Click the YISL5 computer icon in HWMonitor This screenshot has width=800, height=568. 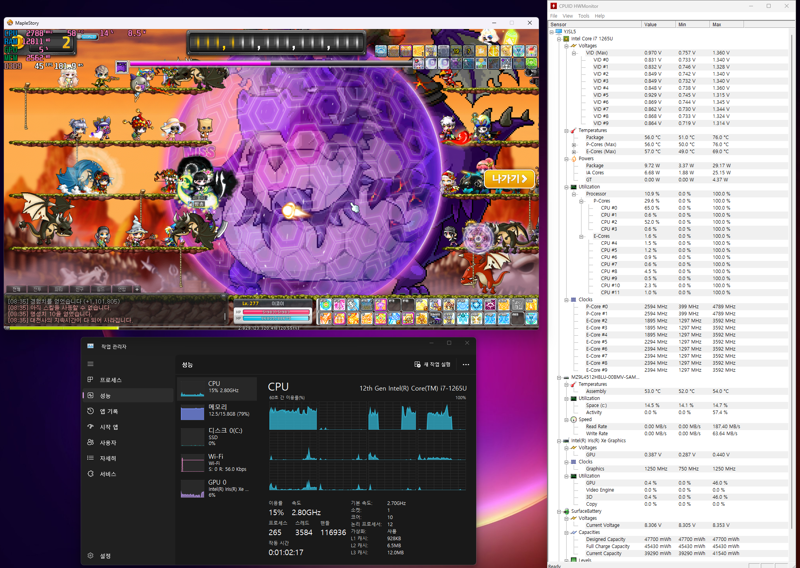(x=559, y=32)
